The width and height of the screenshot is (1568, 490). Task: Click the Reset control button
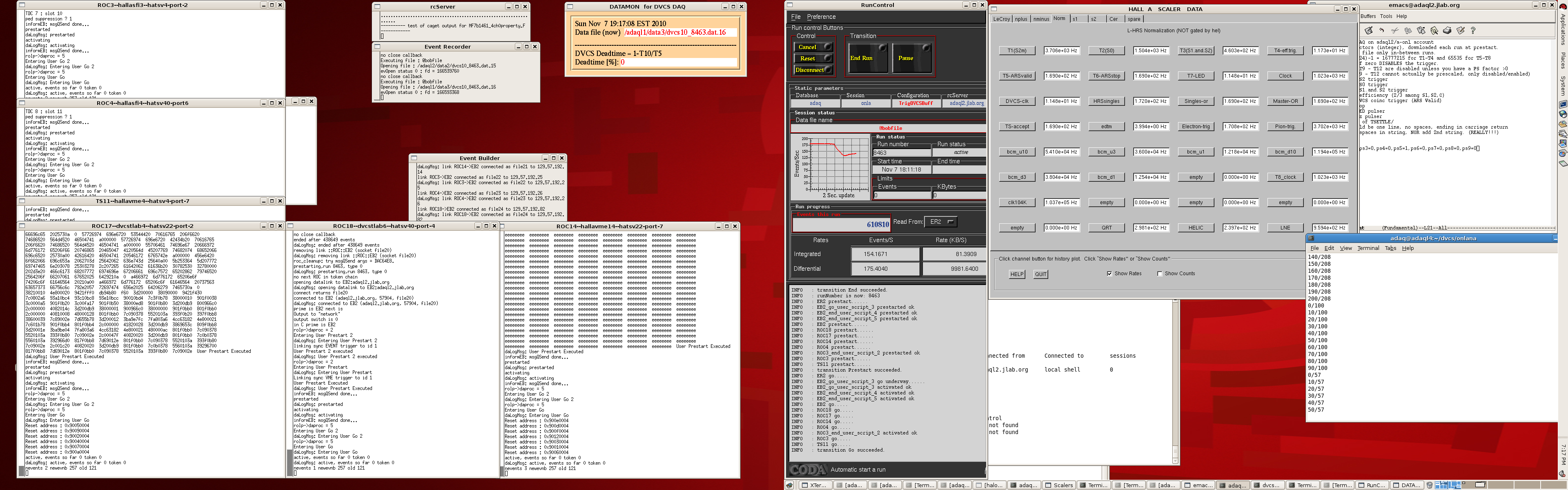[814, 58]
